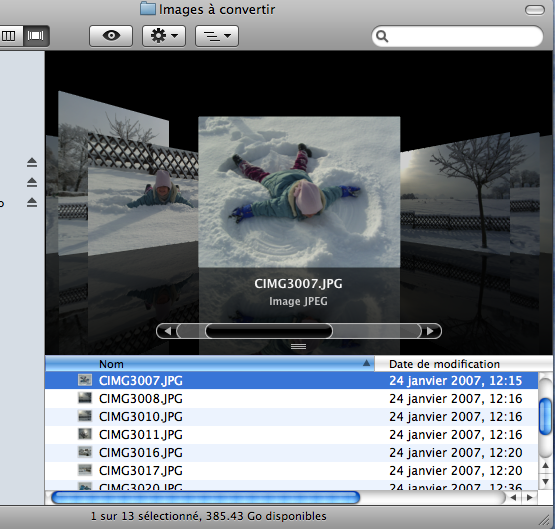
Task: Open the Action gear dropdown menu
Action: pos(164,36)
